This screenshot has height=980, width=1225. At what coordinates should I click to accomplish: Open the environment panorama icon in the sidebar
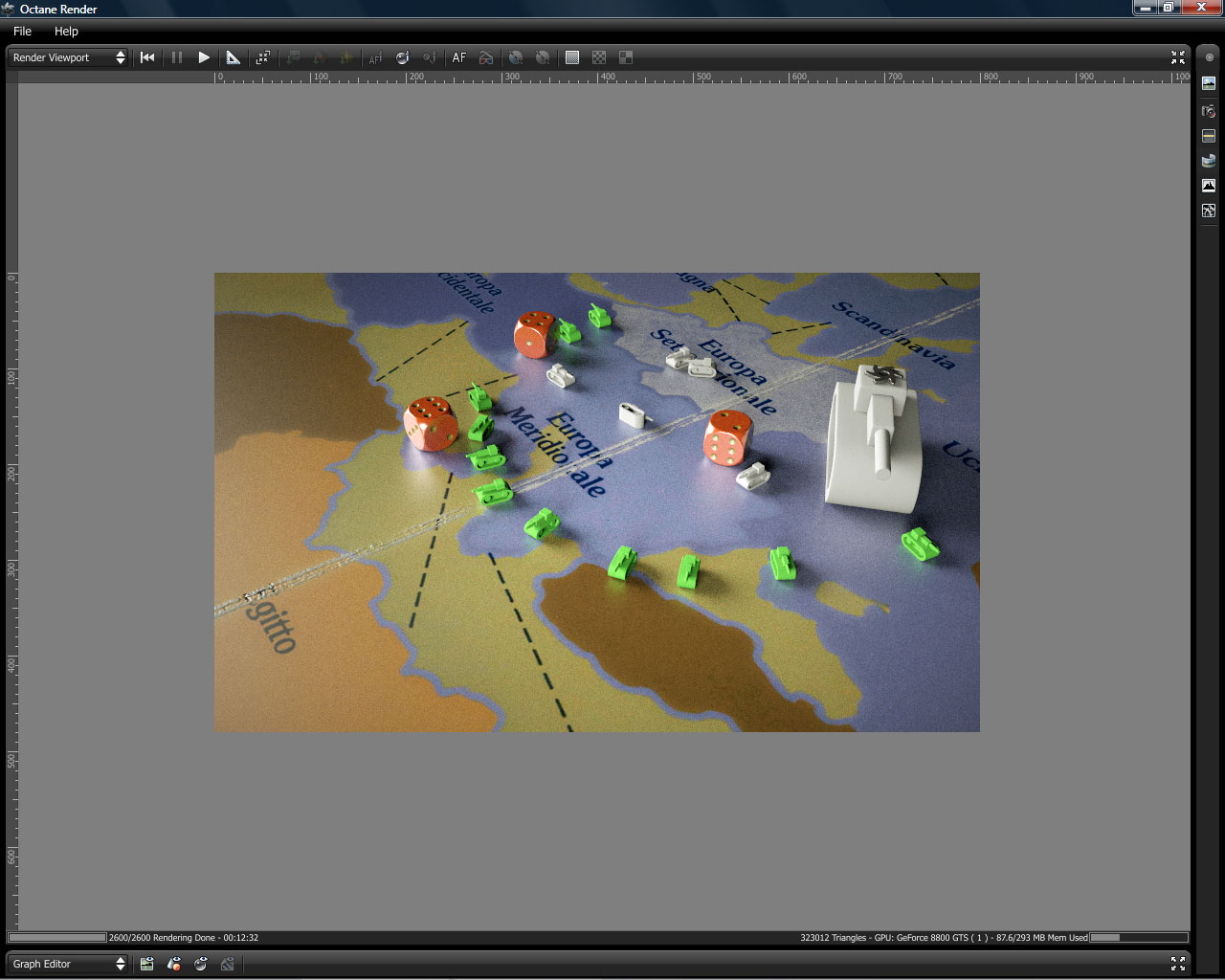[1209, 161]
